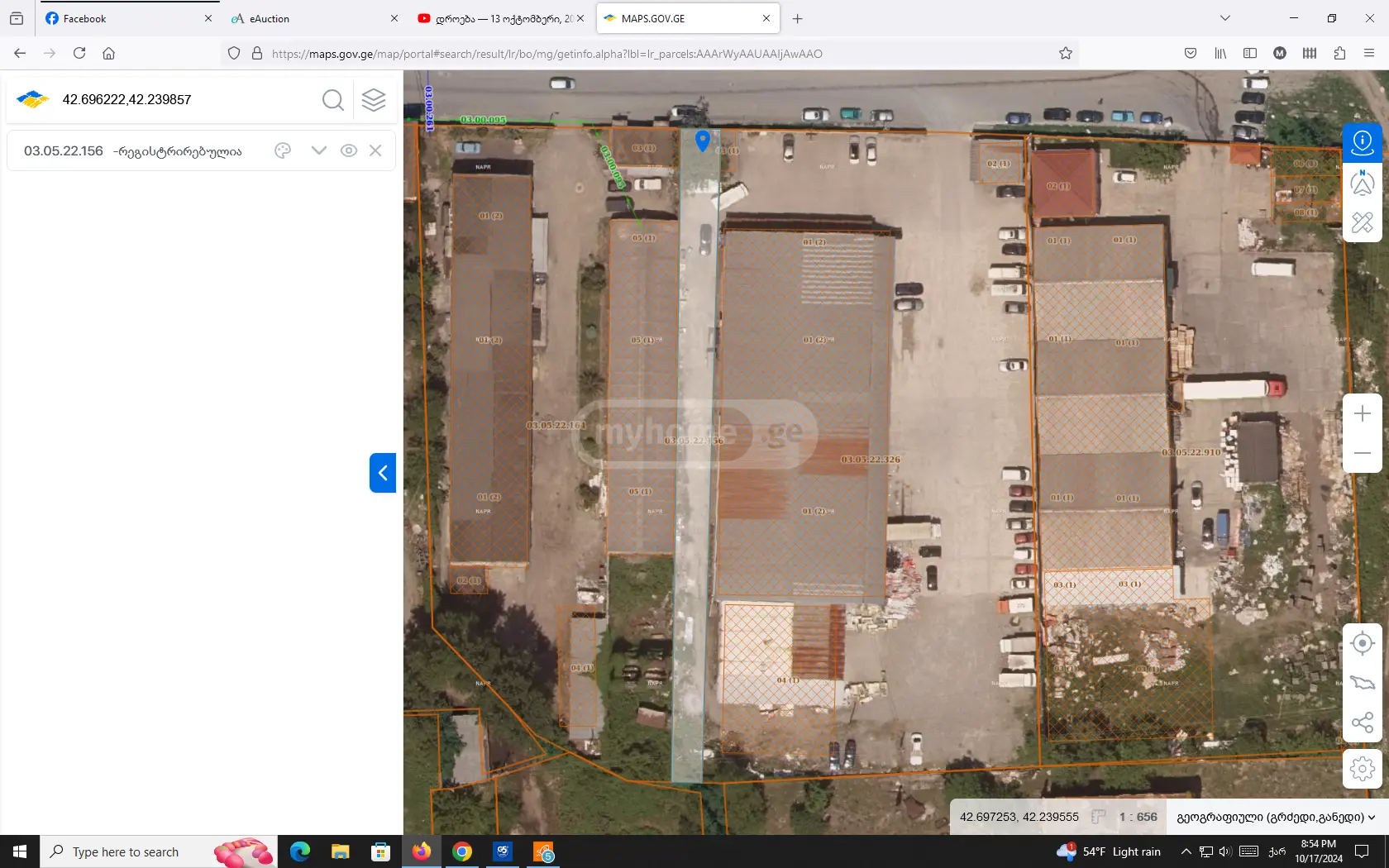Toggle visibility of parcel 03.05.22.156

click(349, 150)
